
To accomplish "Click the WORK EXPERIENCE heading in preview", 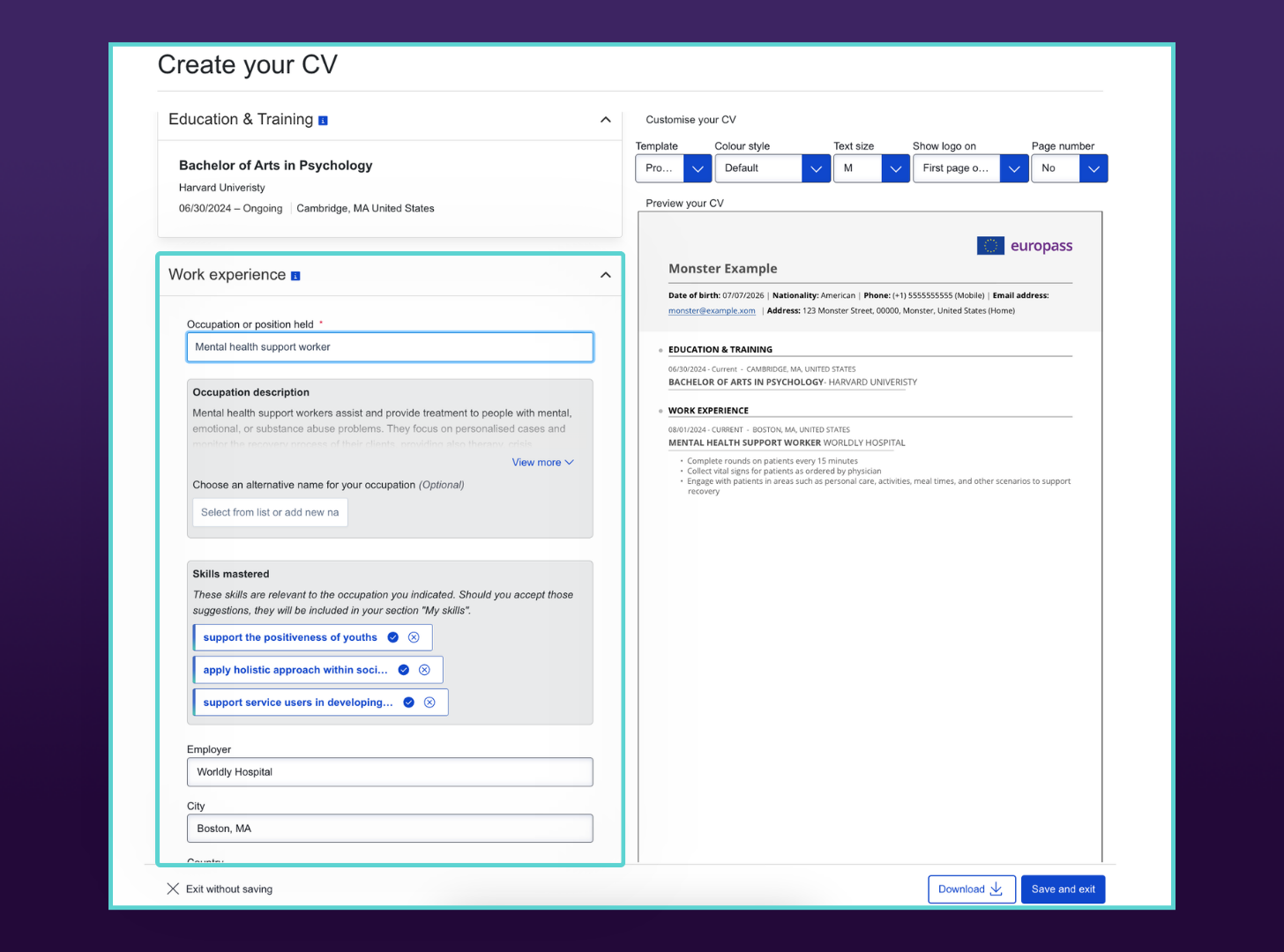I will tap(708, 411).
